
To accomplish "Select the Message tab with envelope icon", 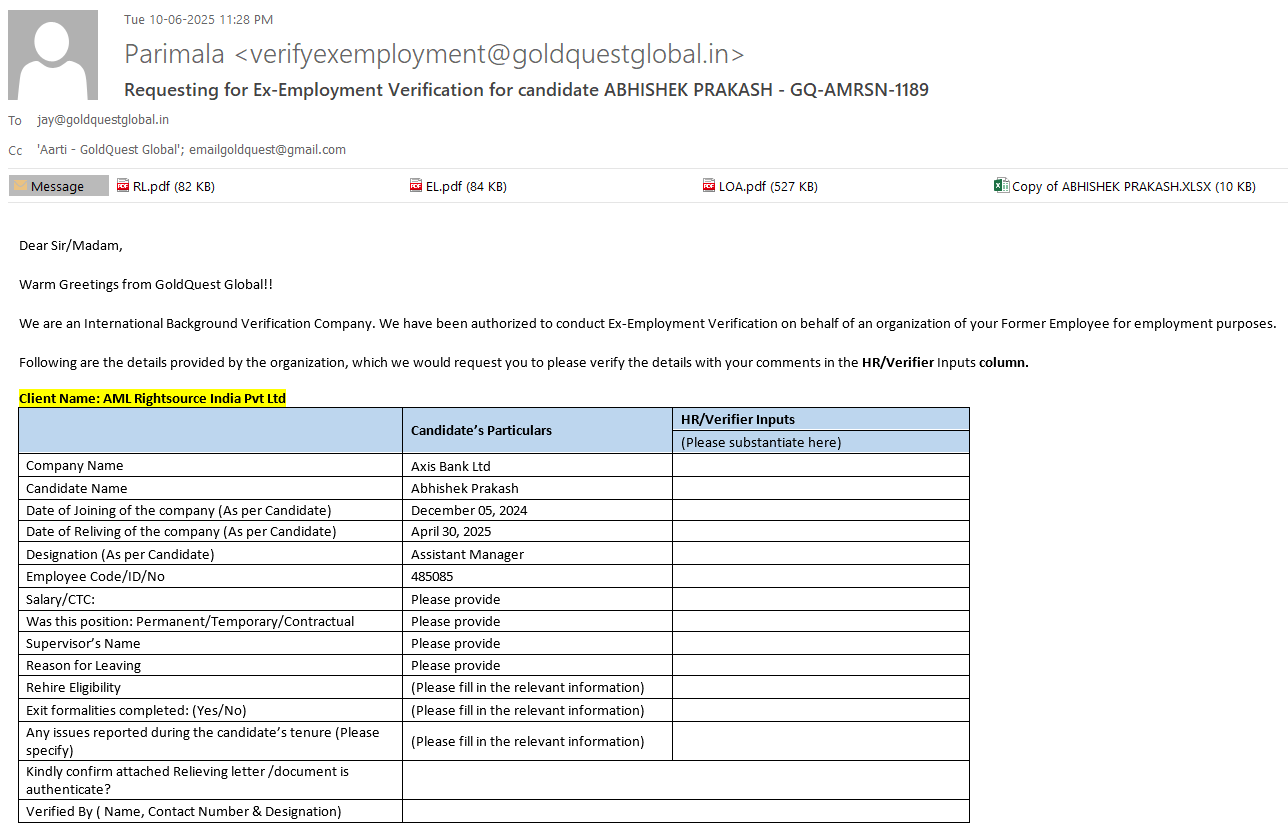I will (x=58, y=186).
